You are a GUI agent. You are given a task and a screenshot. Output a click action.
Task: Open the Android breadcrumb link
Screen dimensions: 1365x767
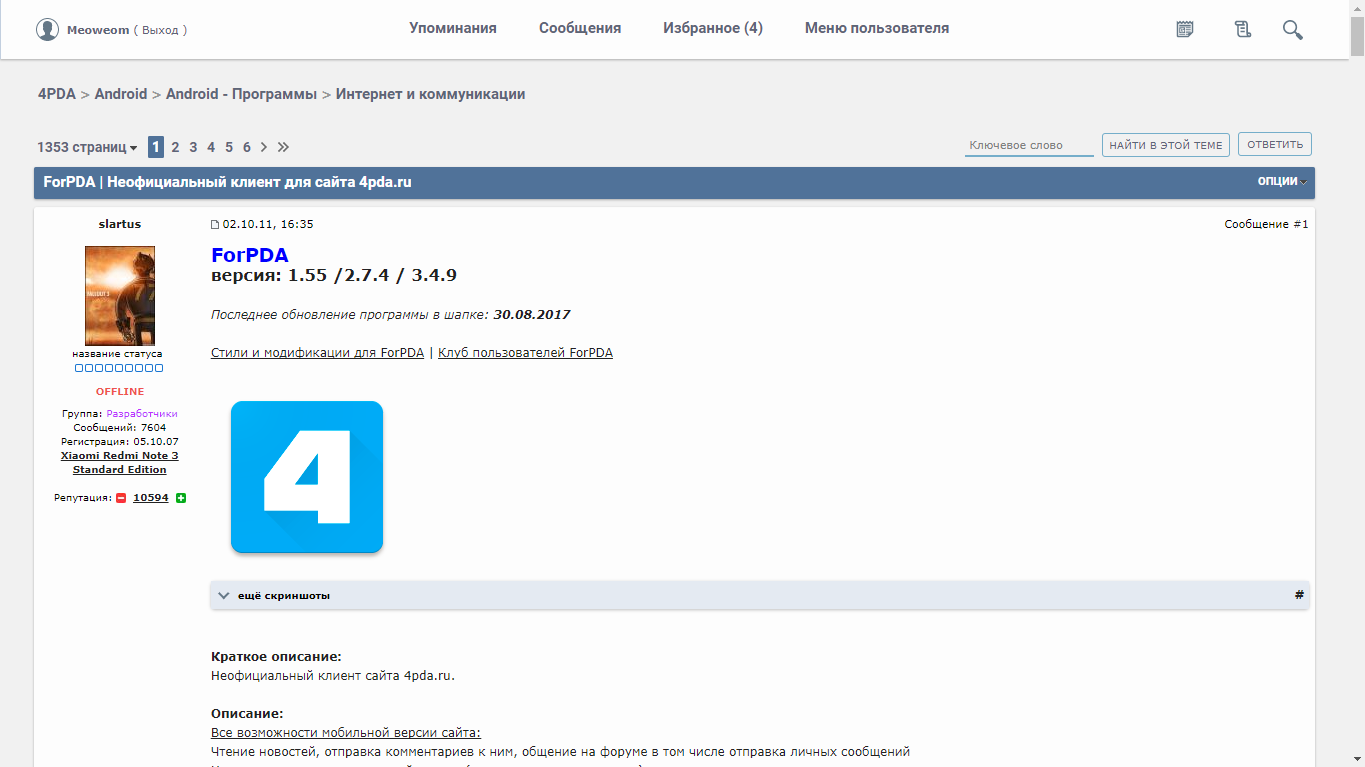[x=121, y=94]
